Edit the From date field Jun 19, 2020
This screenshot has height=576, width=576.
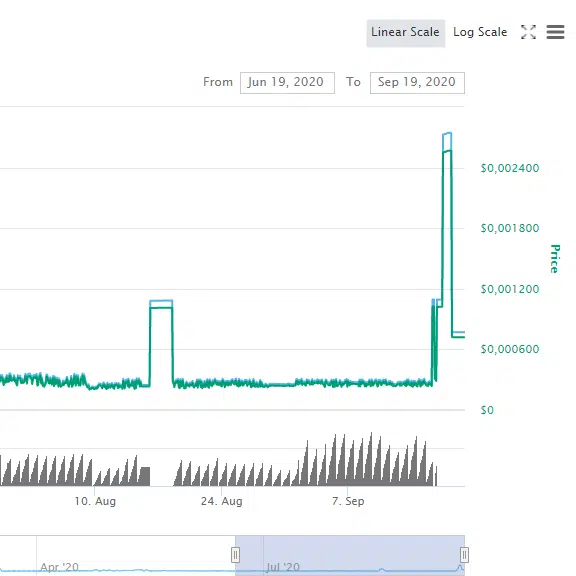[287, 83]
